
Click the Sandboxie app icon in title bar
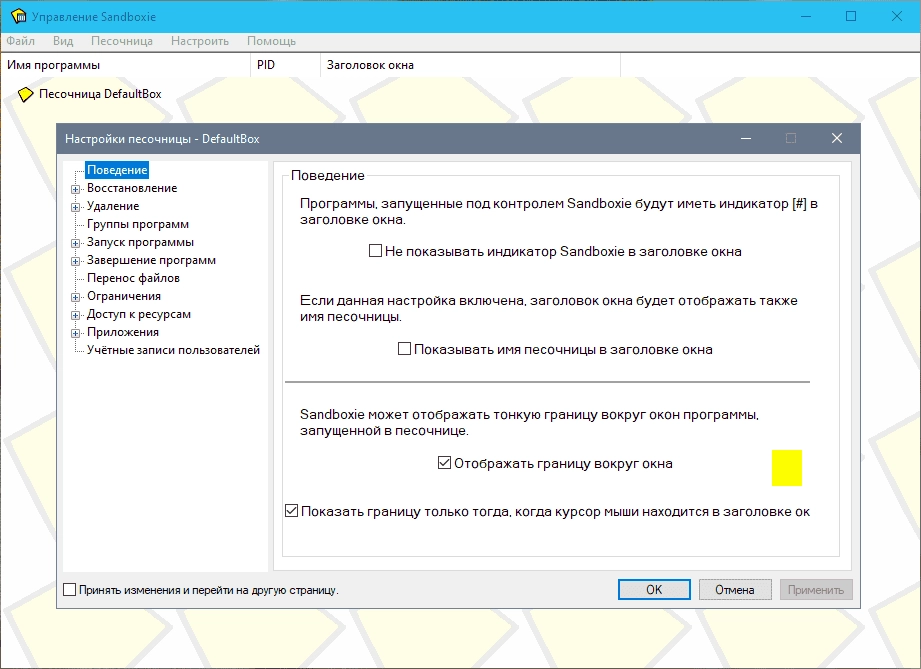point(19,16)
